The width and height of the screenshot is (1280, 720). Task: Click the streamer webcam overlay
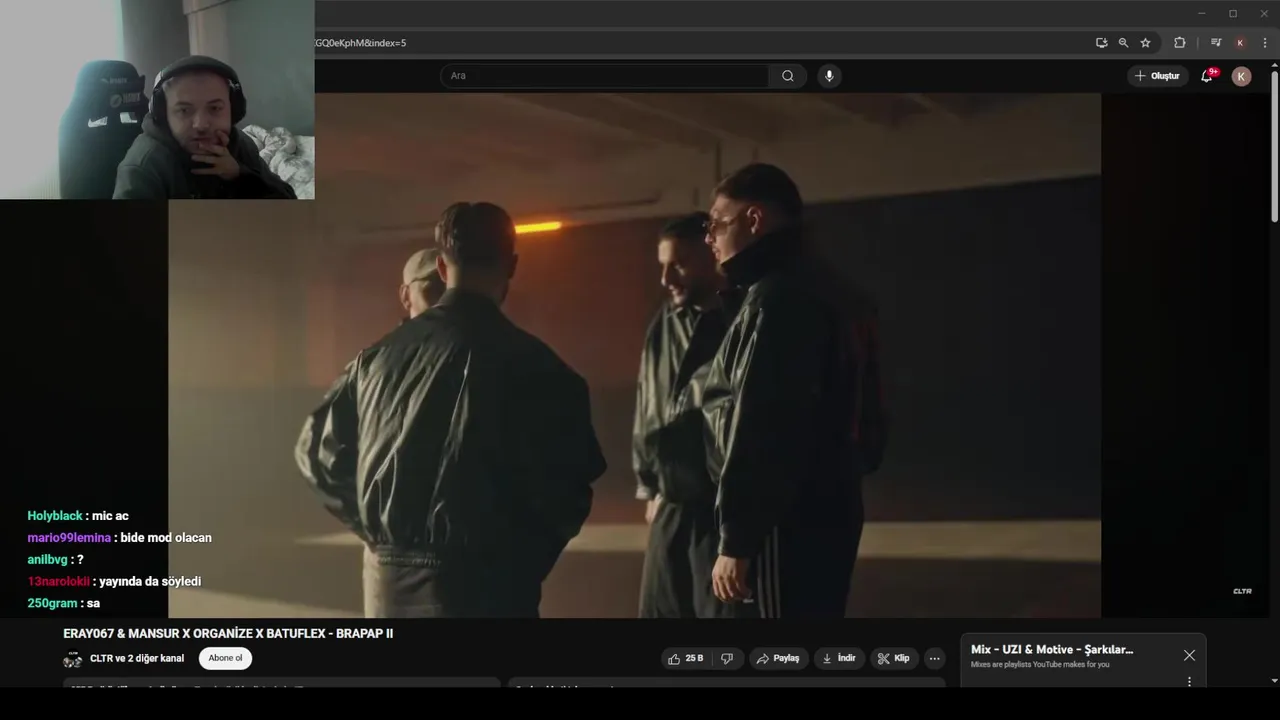tap(157, 100)
